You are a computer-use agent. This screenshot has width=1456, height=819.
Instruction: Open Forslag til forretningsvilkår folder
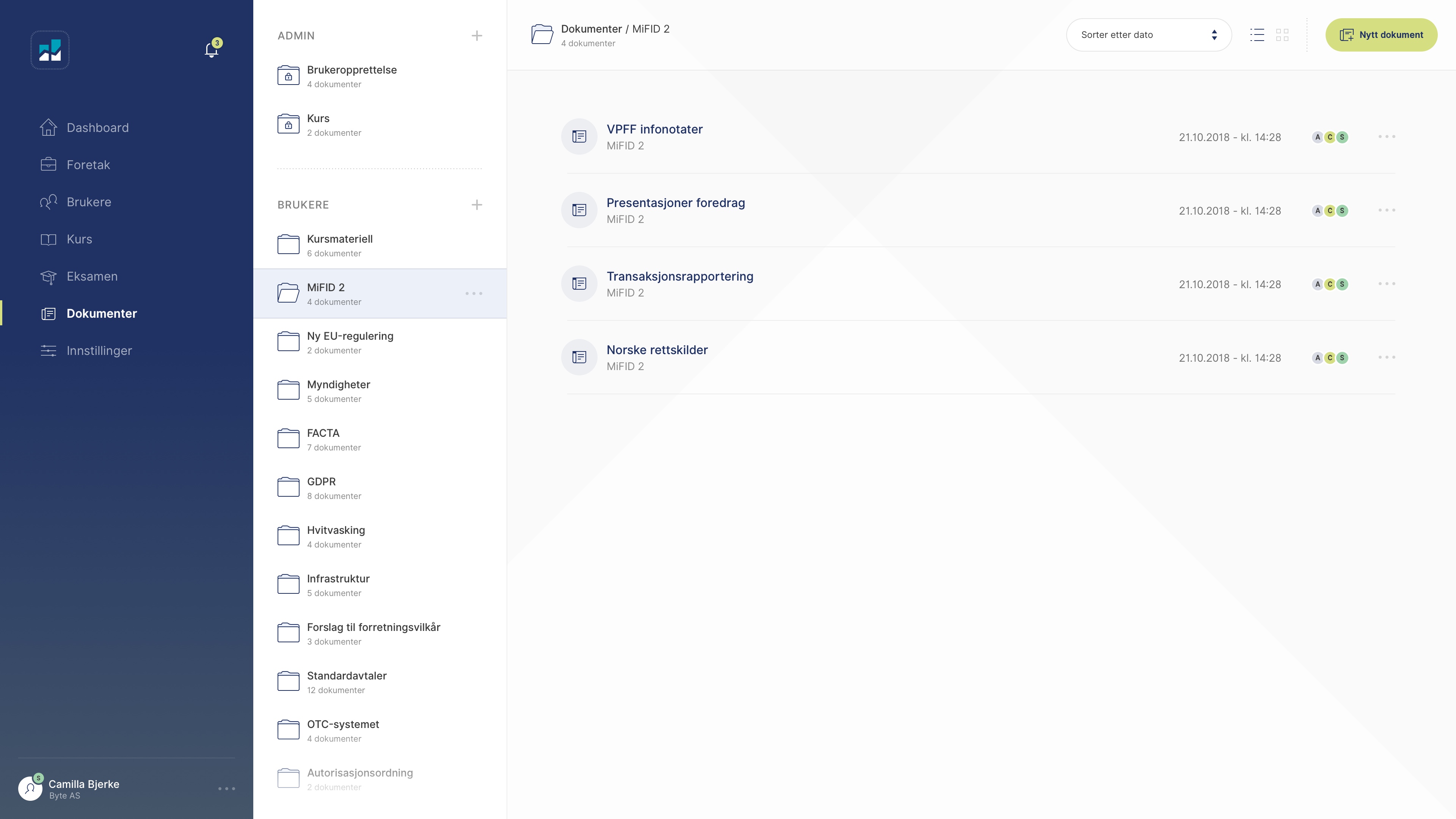coord(380,634)
